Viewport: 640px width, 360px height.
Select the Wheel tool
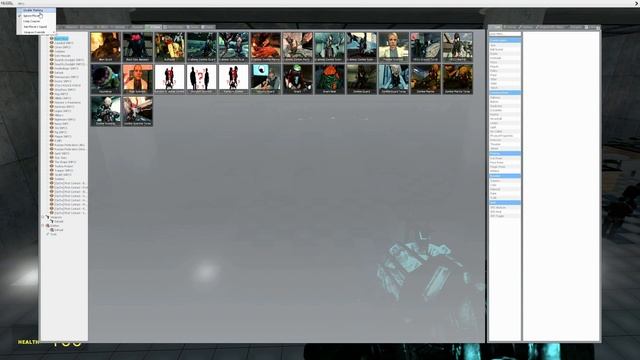tap(505, 148)
